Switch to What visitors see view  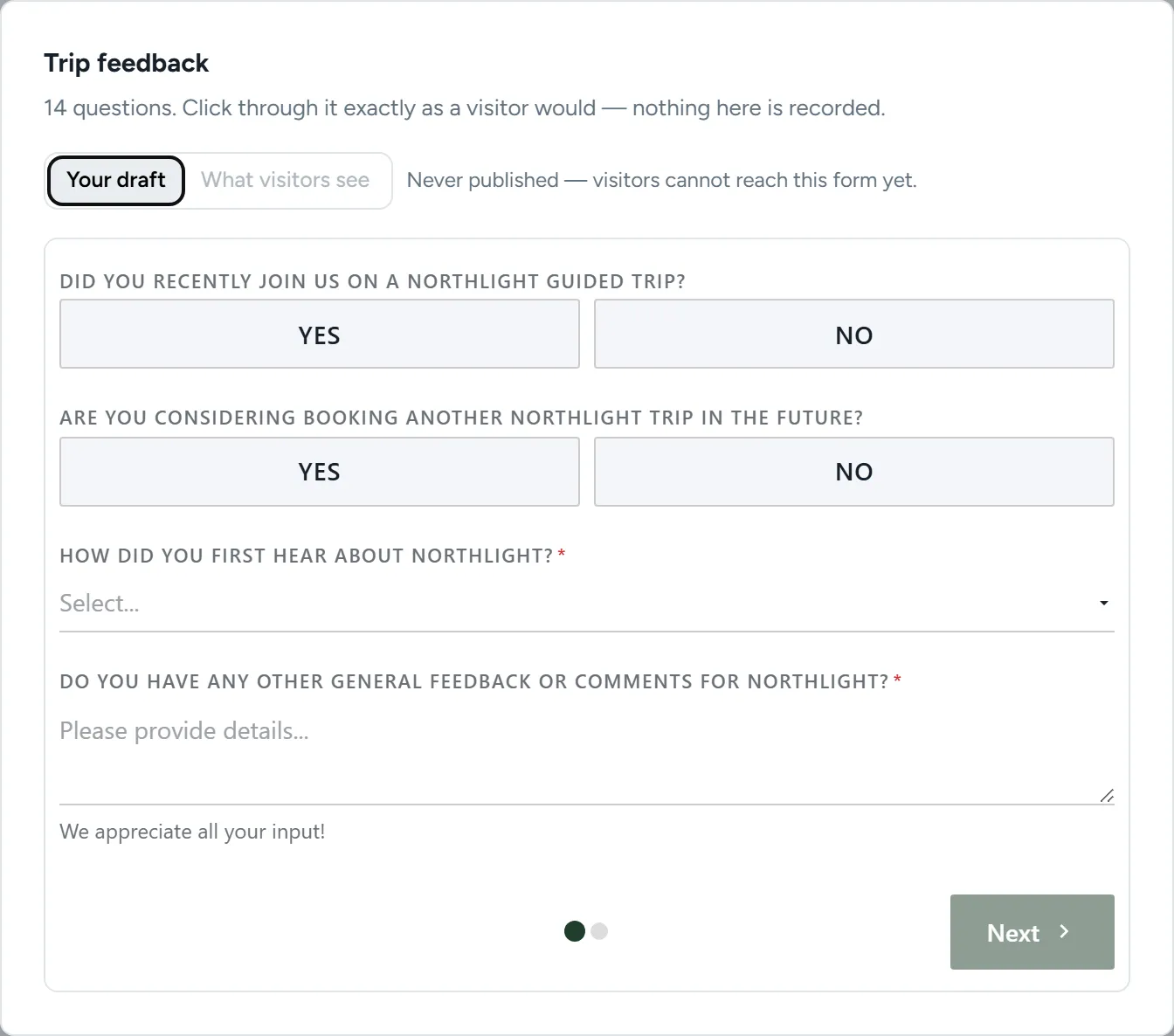coord(286,181)
